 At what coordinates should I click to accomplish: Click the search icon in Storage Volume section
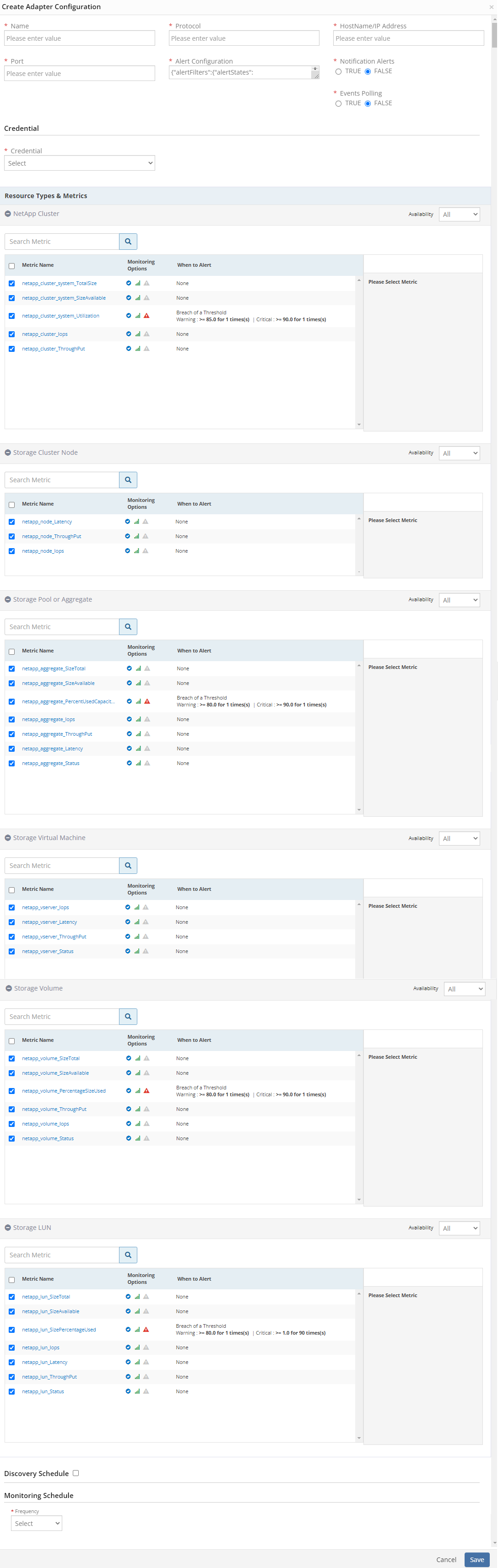click(x=128, y=1017)
